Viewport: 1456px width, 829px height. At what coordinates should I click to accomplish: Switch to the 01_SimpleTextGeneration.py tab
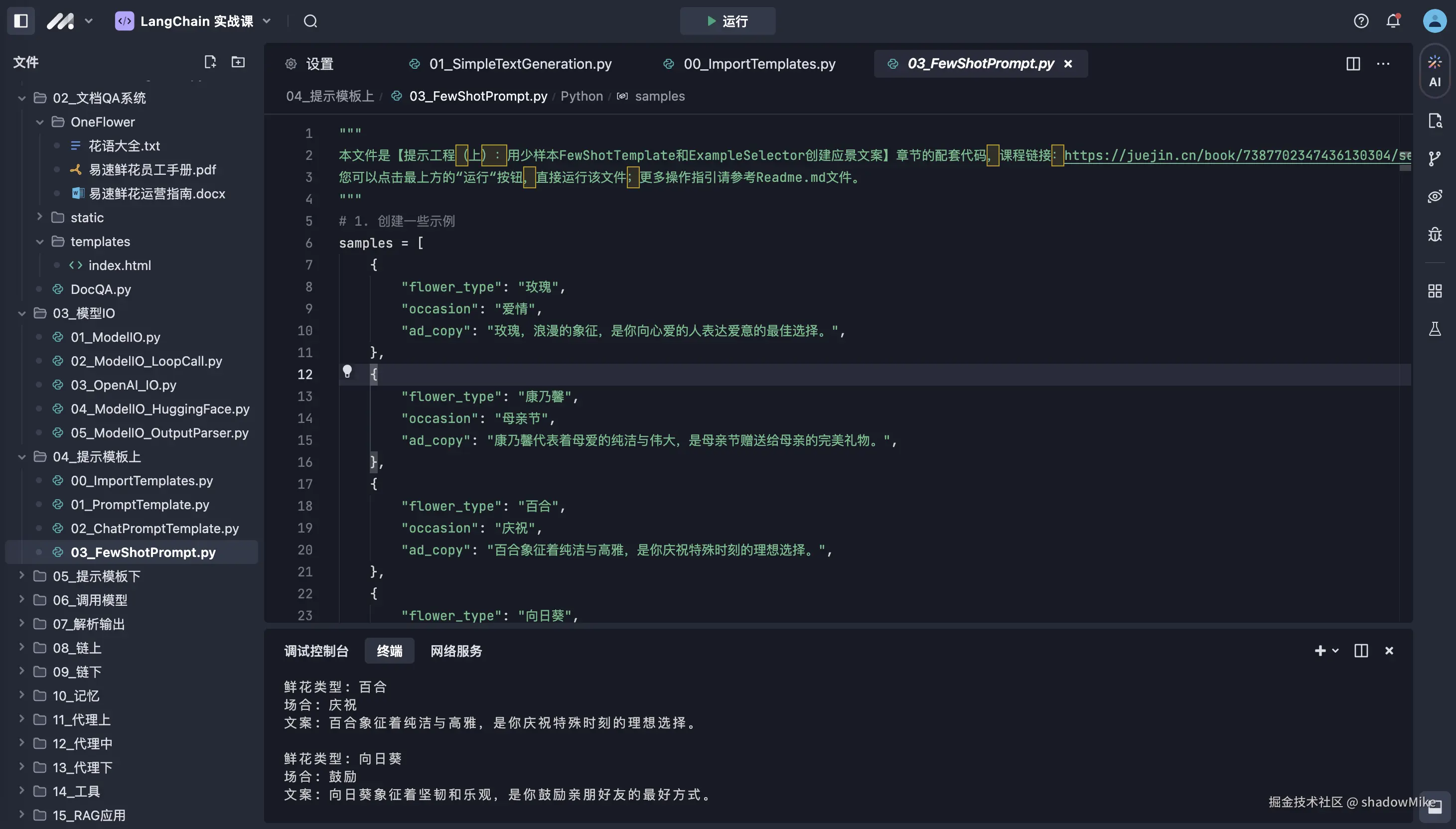click(519, 64)
